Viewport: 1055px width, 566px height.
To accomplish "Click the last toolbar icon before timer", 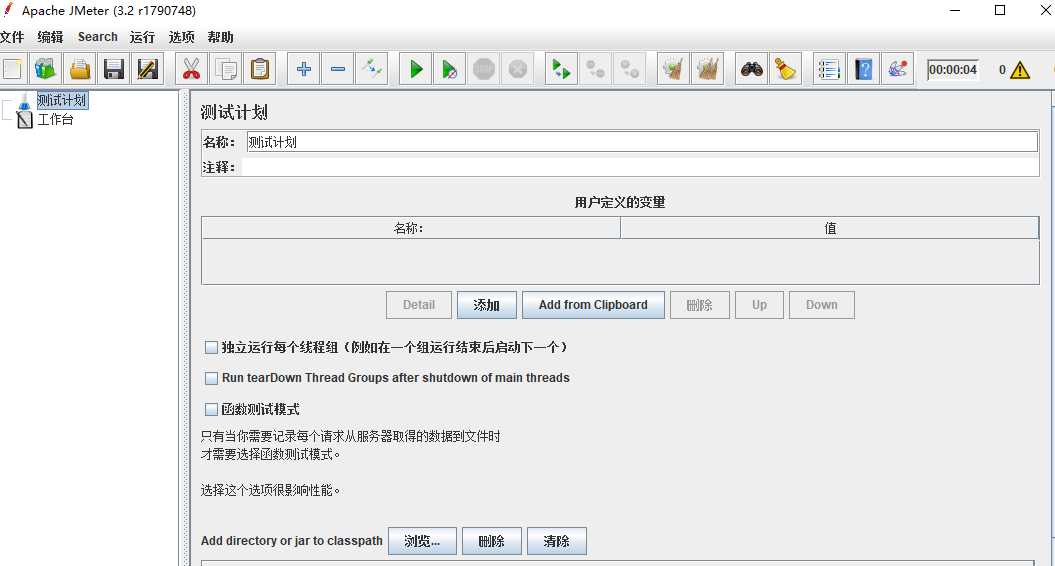I will click(x=898, y=69).
